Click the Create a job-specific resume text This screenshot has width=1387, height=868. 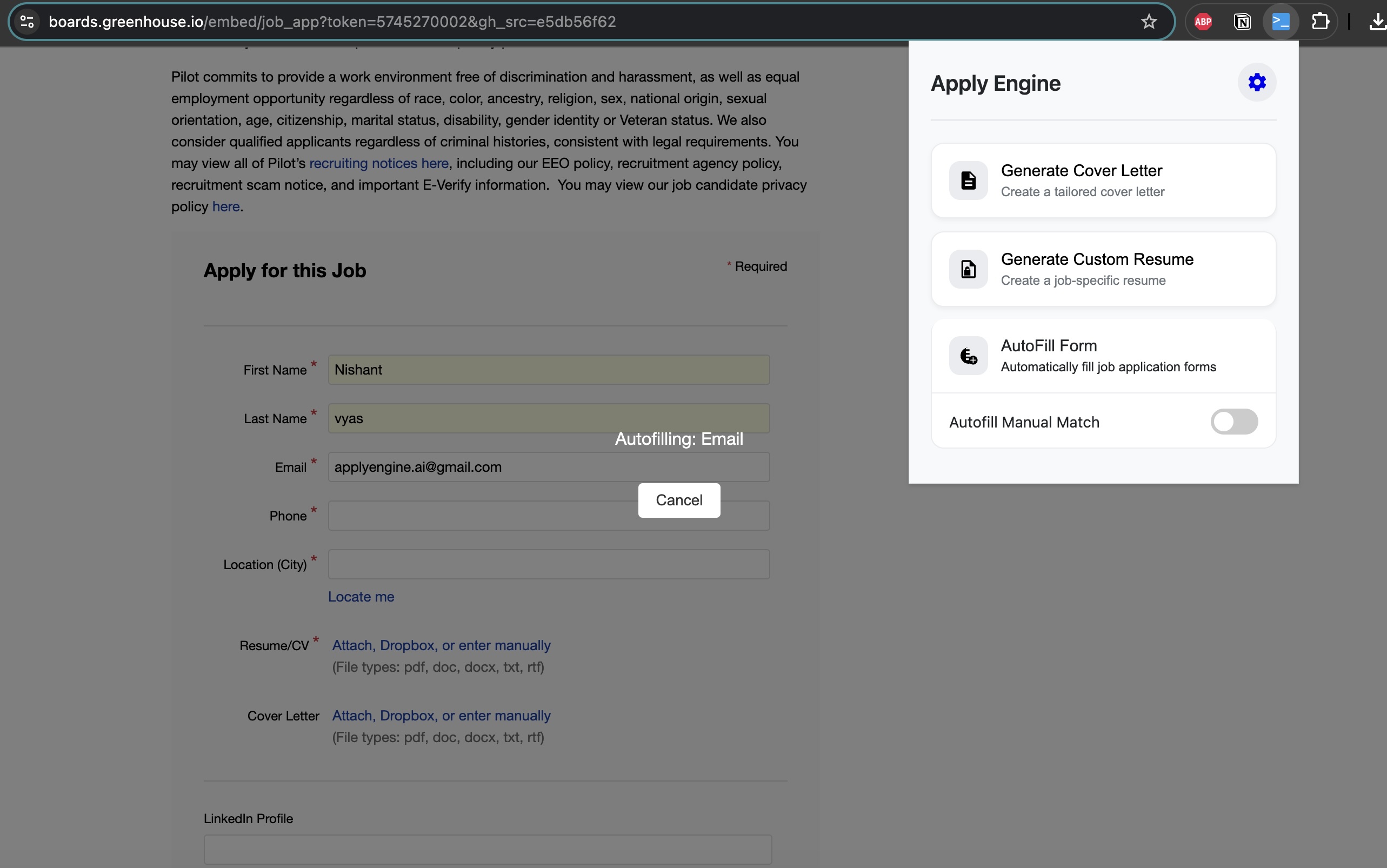(x=1083, y=281)
